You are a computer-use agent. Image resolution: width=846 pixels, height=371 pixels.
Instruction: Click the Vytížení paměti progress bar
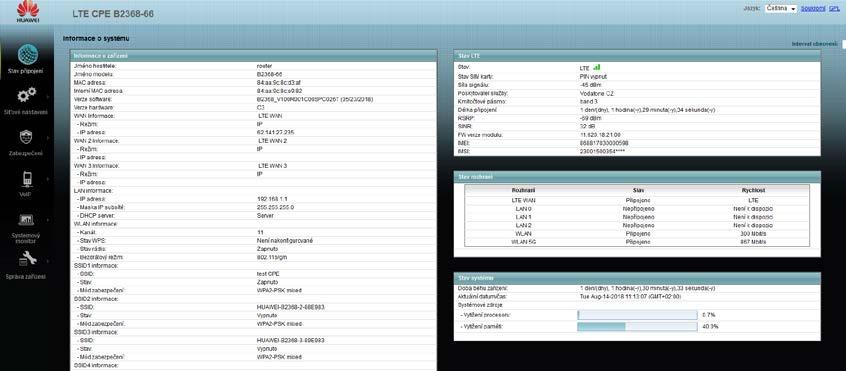[637, 327]
